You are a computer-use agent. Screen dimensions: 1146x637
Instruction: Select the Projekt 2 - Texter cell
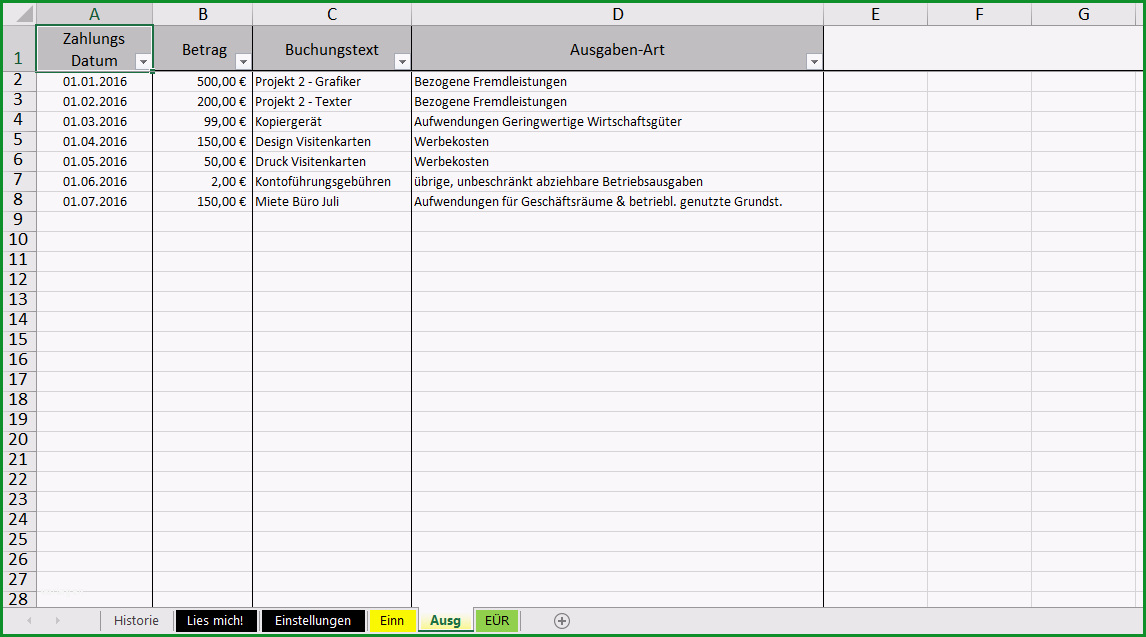[332, 102]
